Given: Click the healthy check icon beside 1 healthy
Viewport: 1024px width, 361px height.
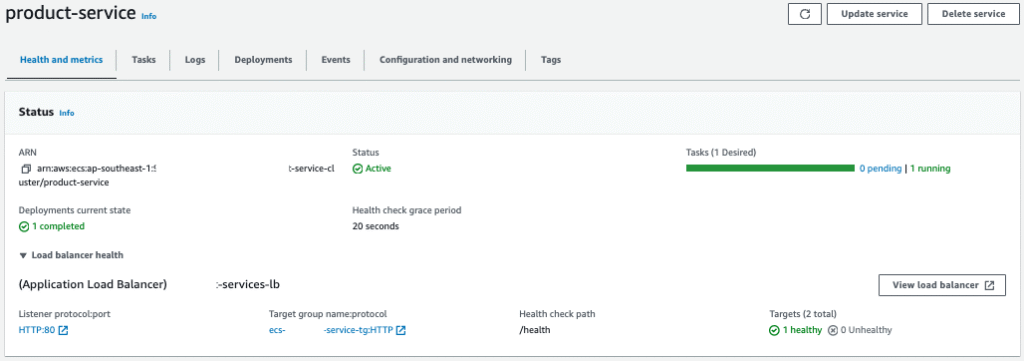Looking at the screenshot, I should click(774, 330).
